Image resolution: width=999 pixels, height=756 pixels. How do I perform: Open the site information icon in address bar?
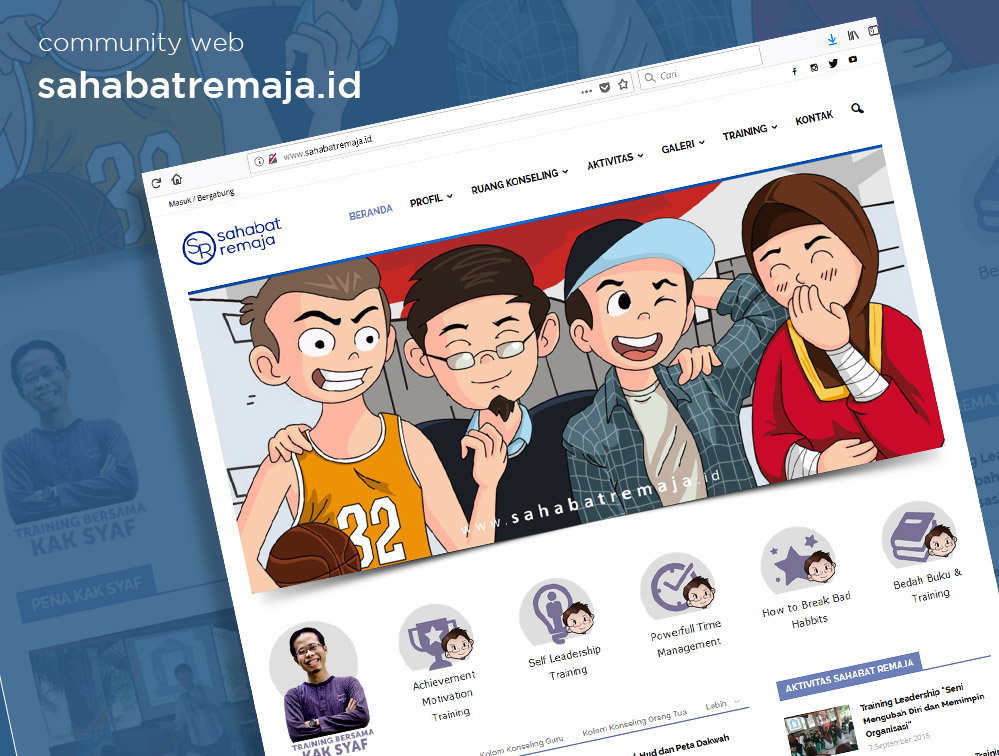click(x=259, y=161)
